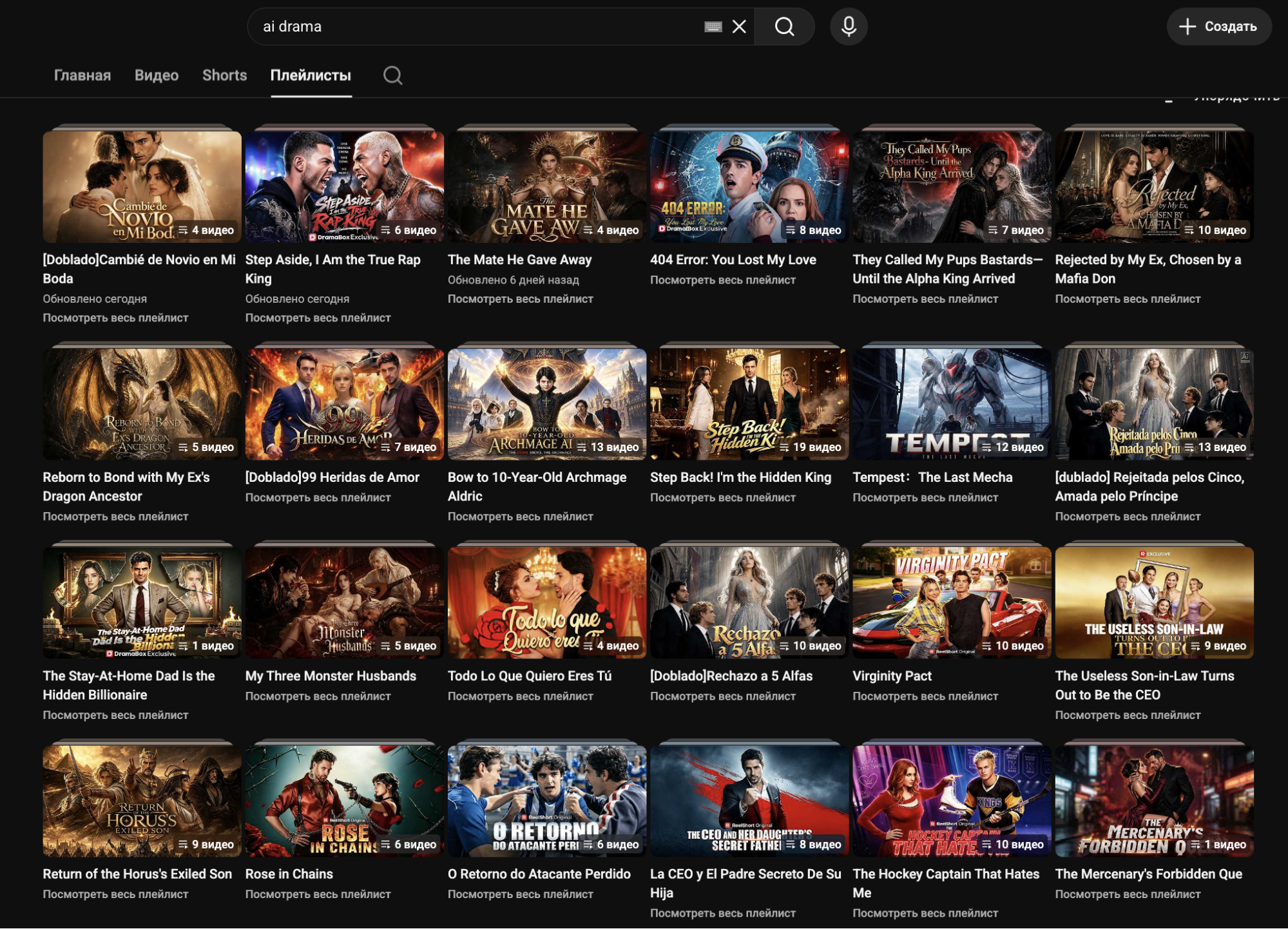This screenshot has width=1288, height=929.
Task: Switch to the Видео tab
Action: click(x=157, y=75)
